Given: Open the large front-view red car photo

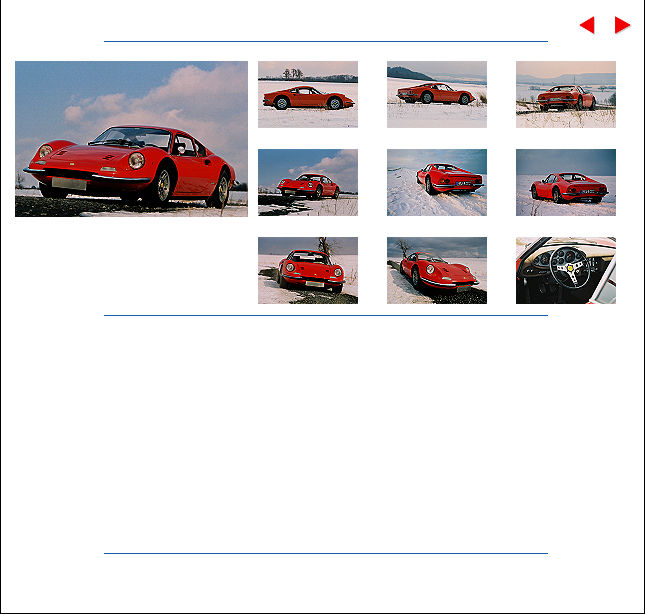Looking at the screenshot, I should [x=131, y=139].
